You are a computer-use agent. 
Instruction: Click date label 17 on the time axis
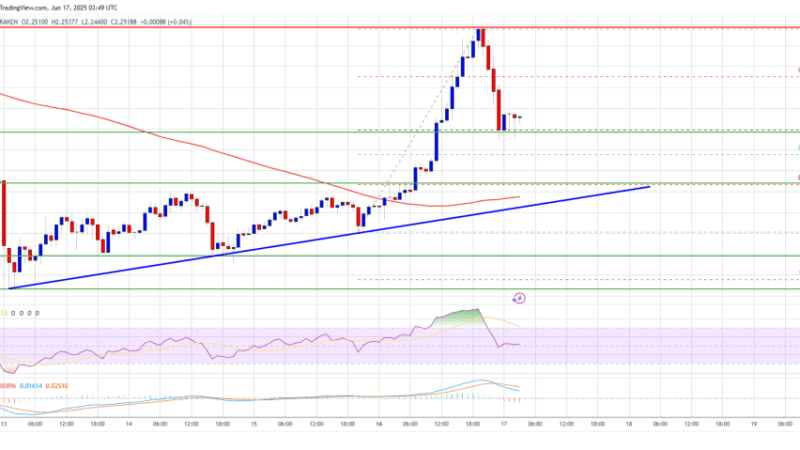coord(504,424)
